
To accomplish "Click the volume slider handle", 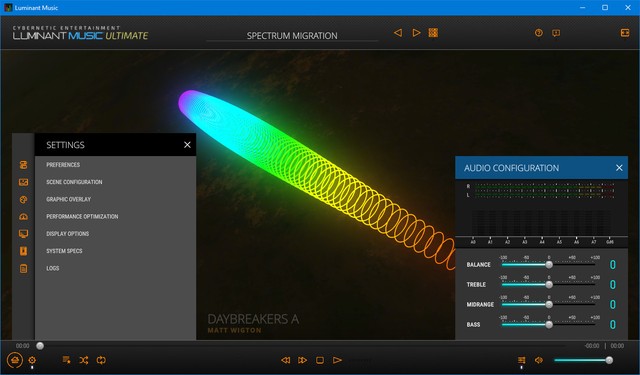I will point(609,360).
